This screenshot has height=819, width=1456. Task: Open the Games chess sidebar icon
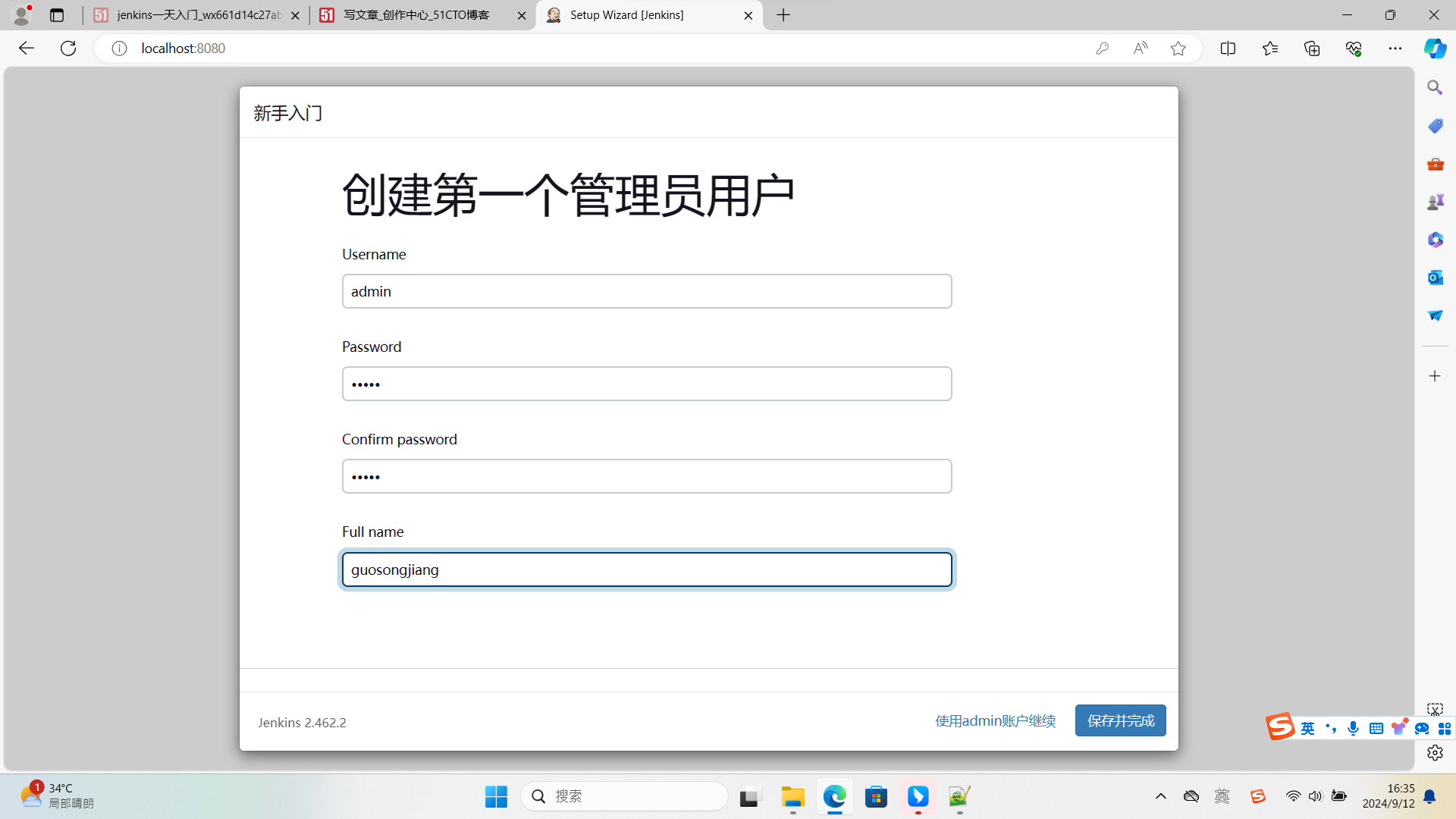tap(1435, 202)
